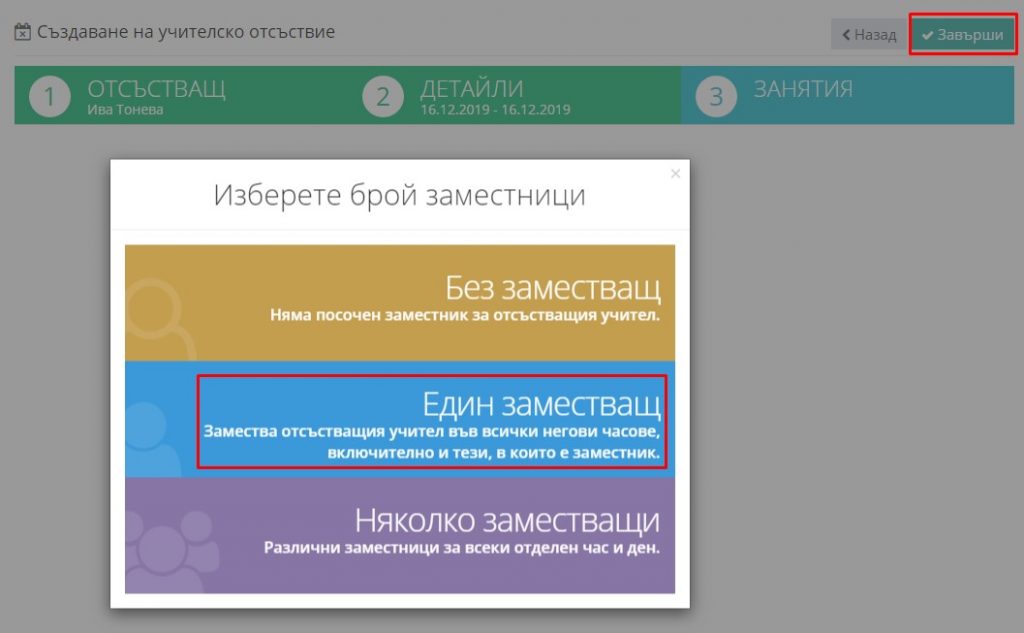The image size is (1024, 633).
Task: Choose the Без заместващ option
Action: 400,302
